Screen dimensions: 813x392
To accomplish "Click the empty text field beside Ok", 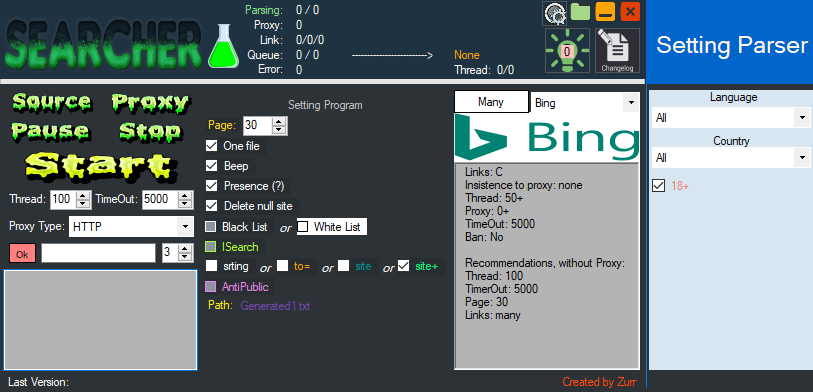I will (99, 253).
